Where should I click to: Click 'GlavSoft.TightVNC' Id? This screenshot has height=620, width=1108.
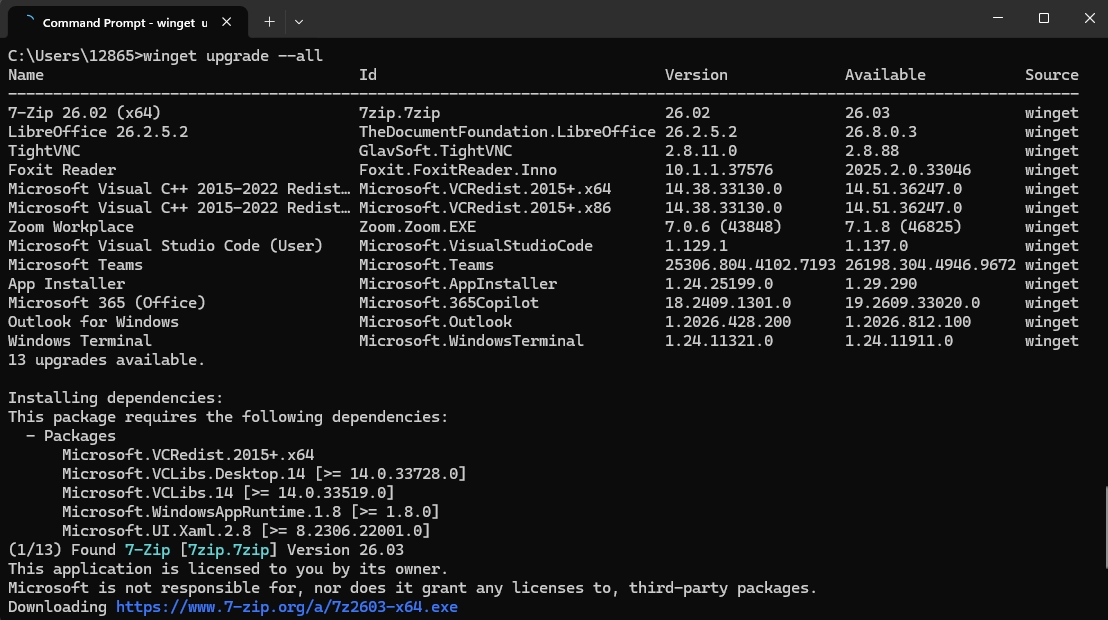click(x=435, y=151)
